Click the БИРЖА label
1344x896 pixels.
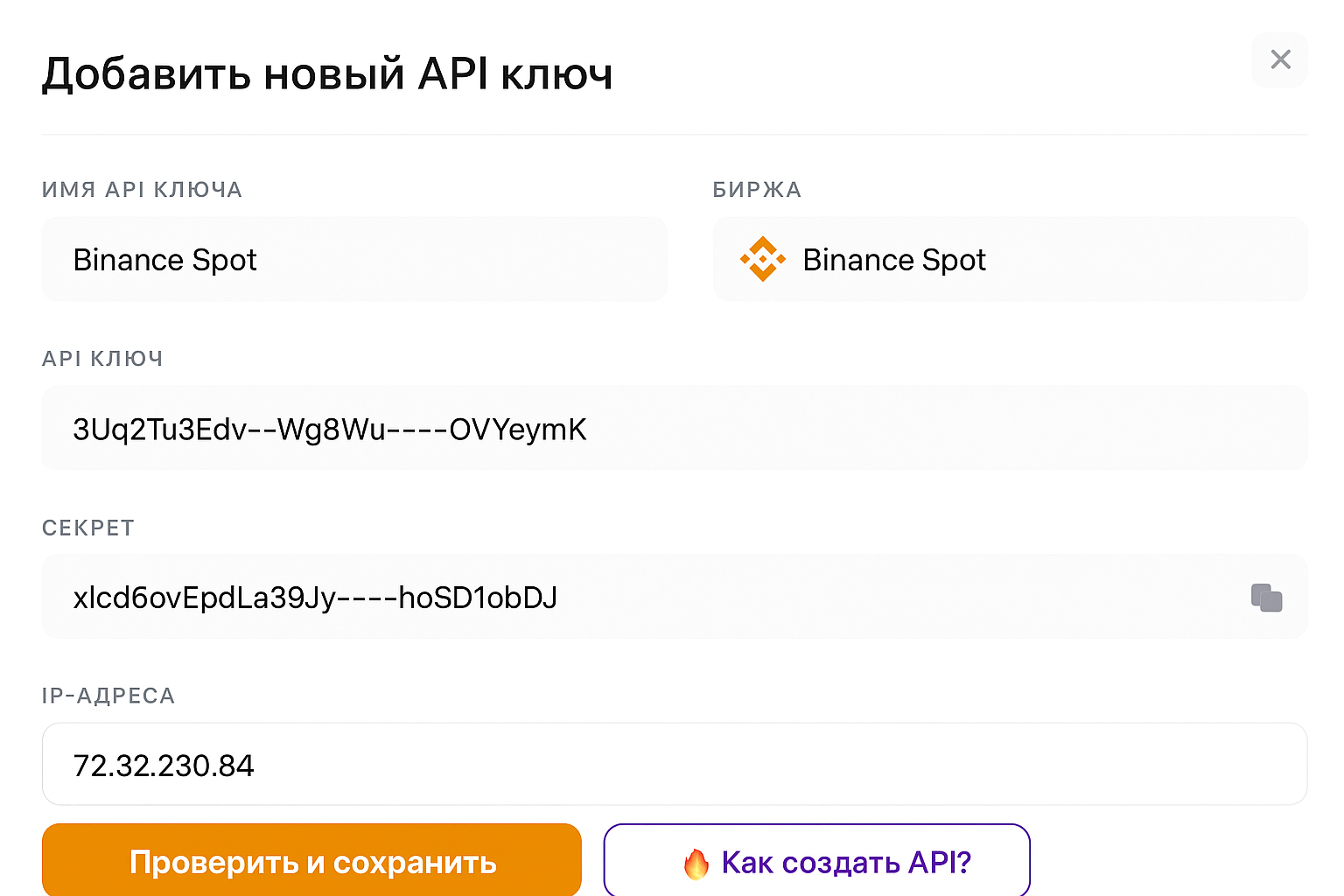757,190
